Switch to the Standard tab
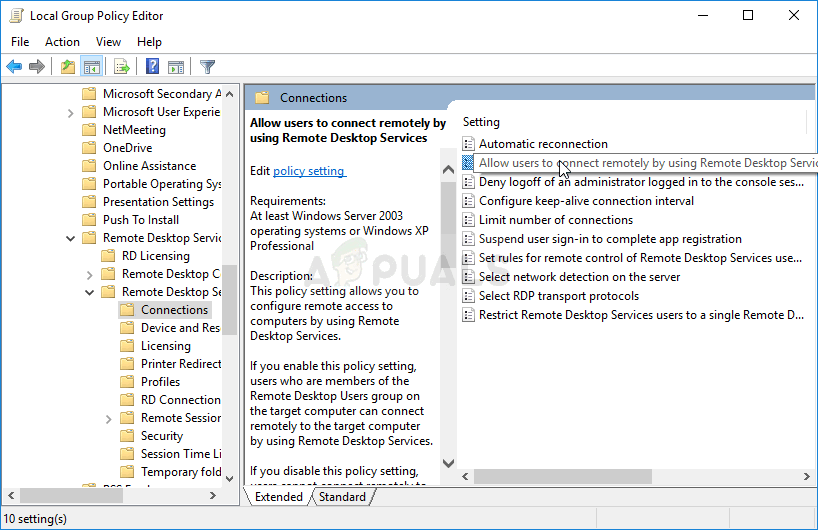Viewport: 818px width, 530px height. coord(342,497)
